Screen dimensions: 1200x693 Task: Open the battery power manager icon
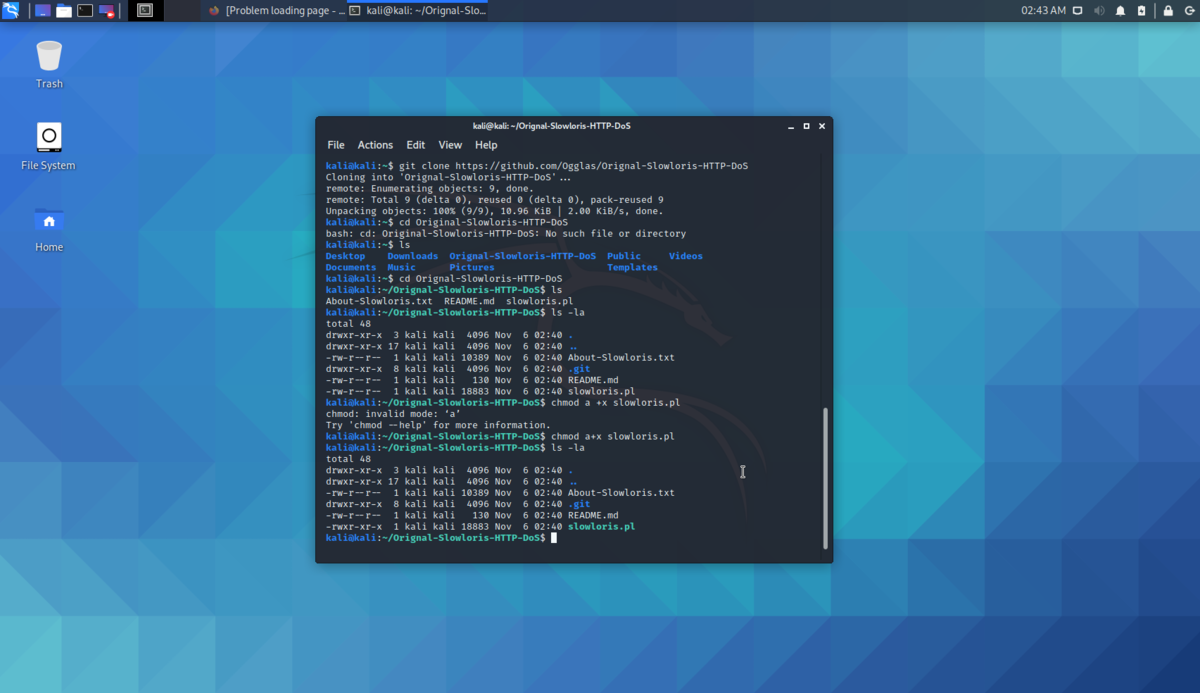click(1142, 11)
